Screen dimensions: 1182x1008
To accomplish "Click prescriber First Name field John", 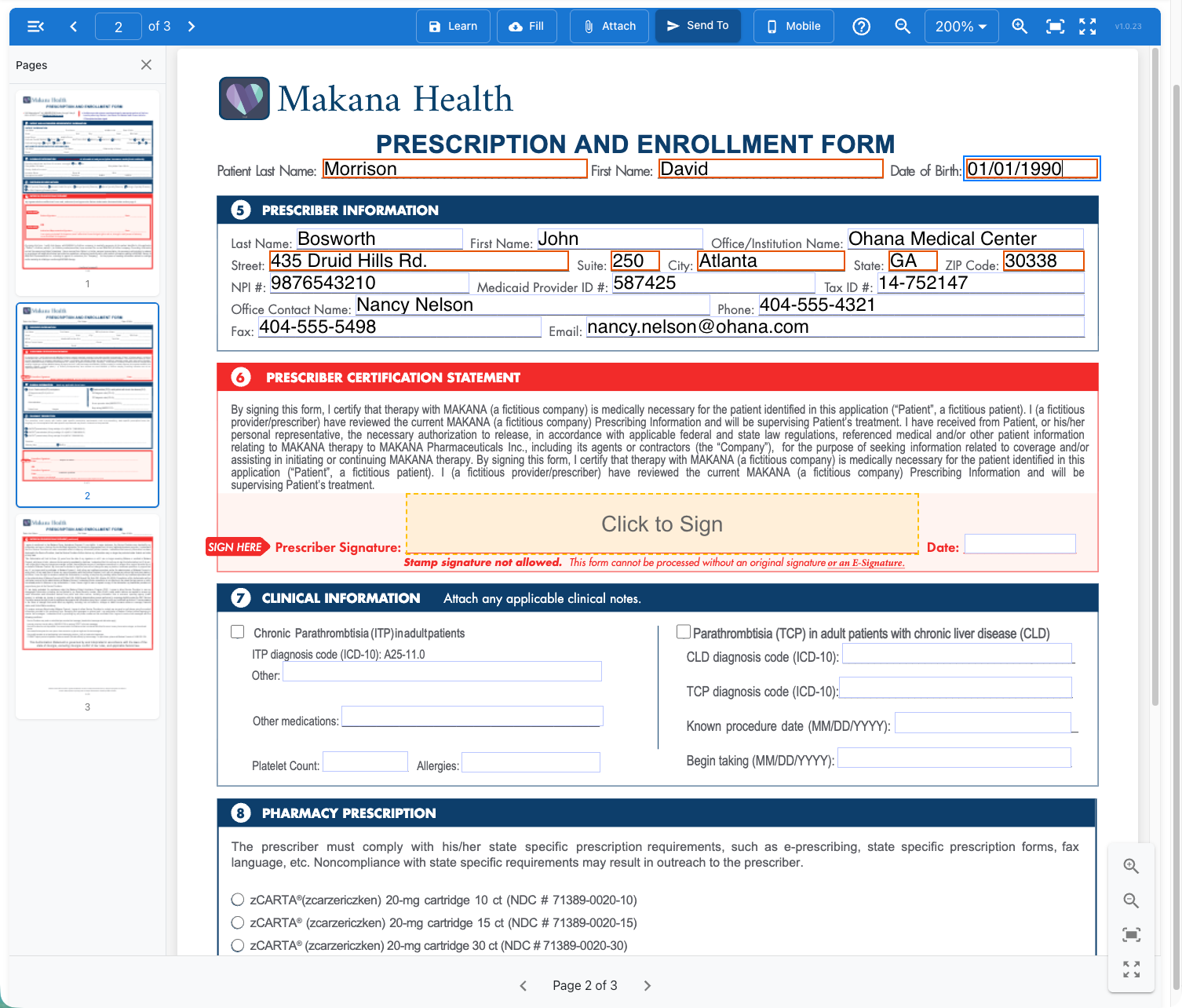I will tap(619, 239).
